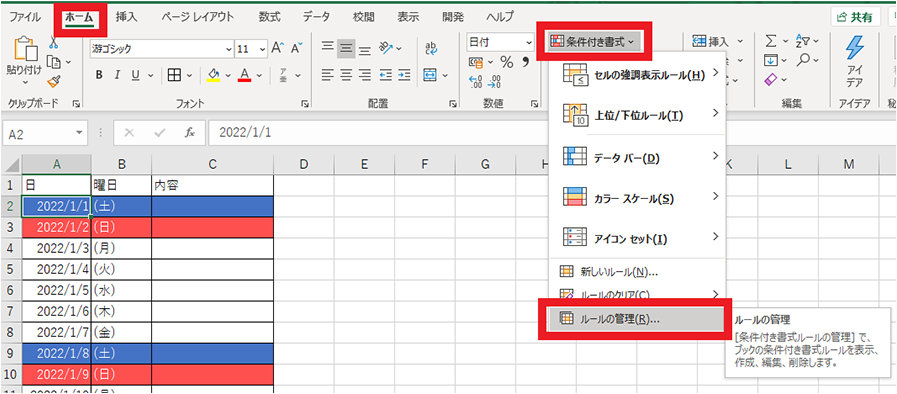Click the Wrap Text icon
The width and height of the screenshot is (897, 394).
pos(431,49)
